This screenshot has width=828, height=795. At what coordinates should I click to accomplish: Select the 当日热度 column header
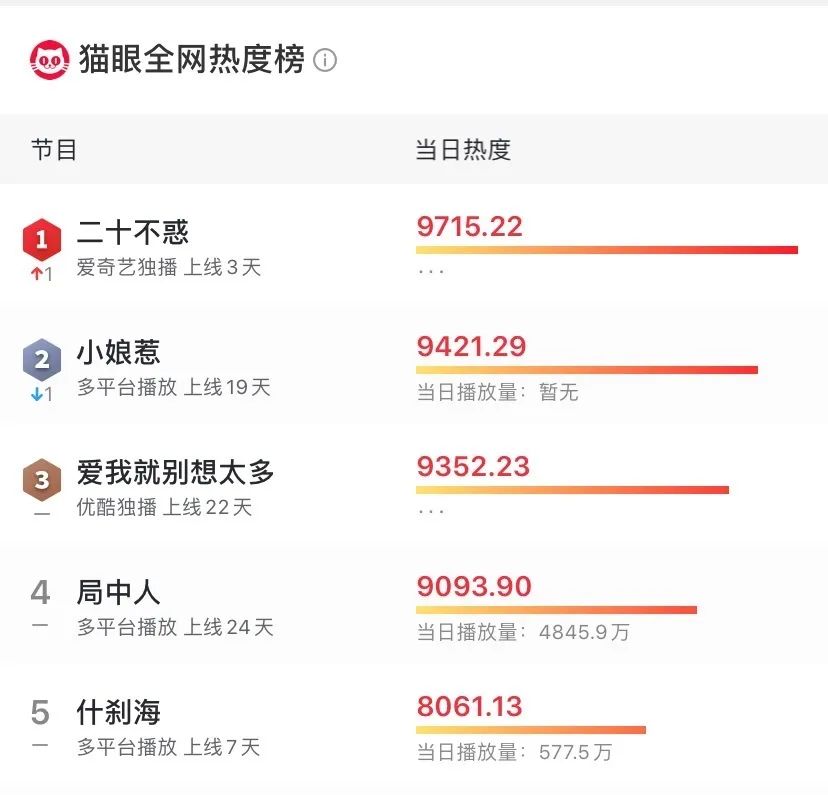click(464, 149)
